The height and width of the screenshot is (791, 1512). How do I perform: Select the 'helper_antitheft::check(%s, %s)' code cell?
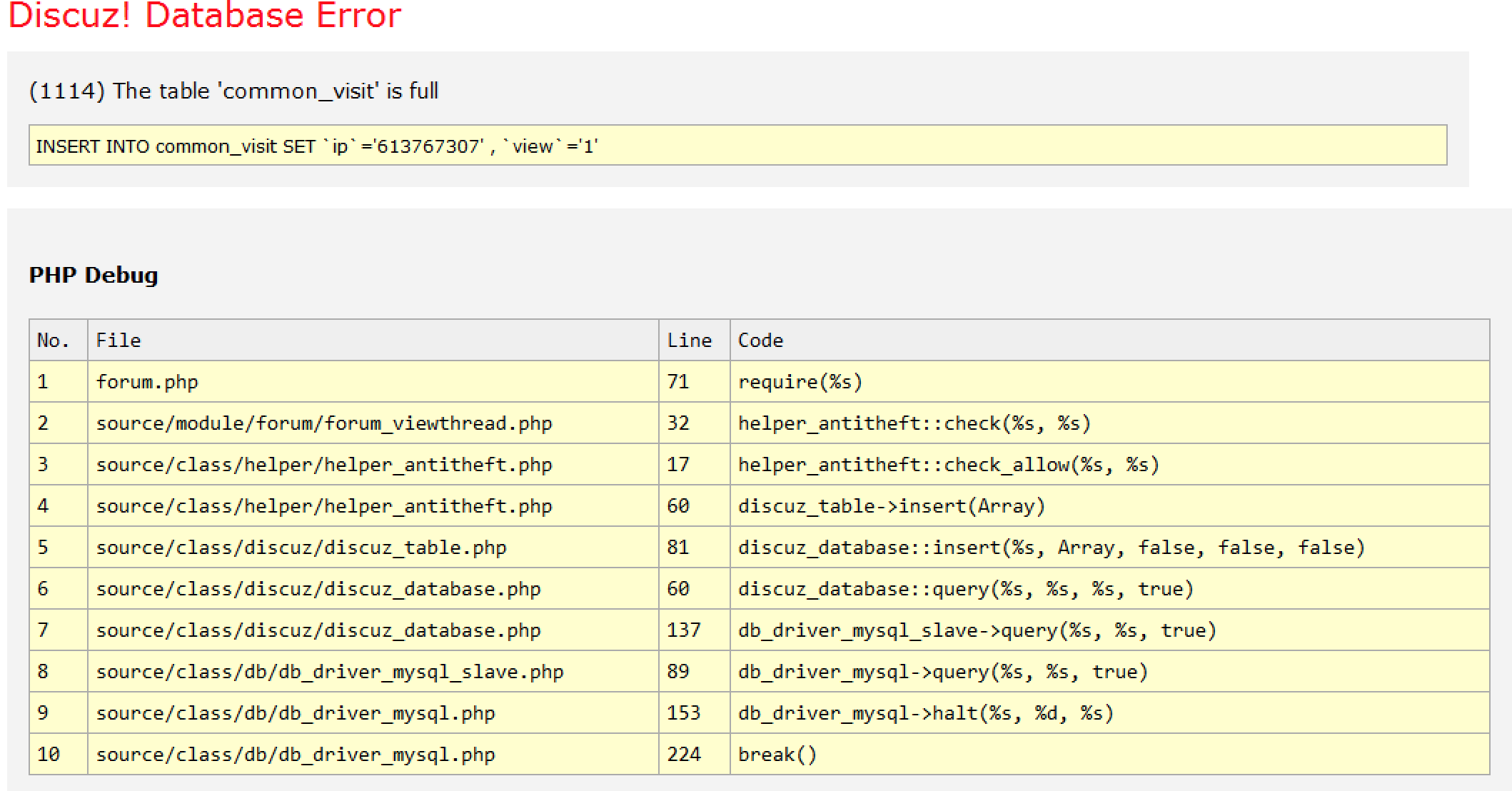tap(1109, 423)
